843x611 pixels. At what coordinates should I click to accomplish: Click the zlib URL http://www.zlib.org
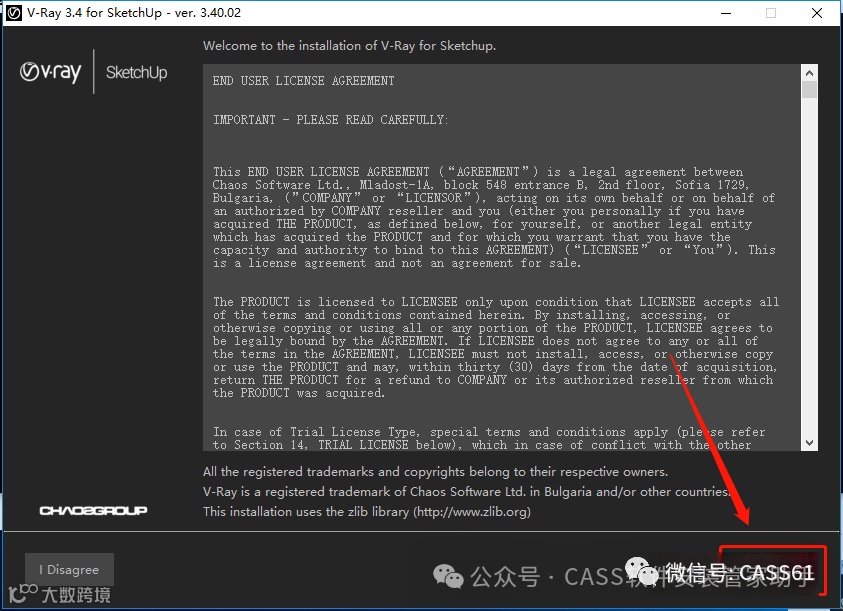(x=473, y=511)
